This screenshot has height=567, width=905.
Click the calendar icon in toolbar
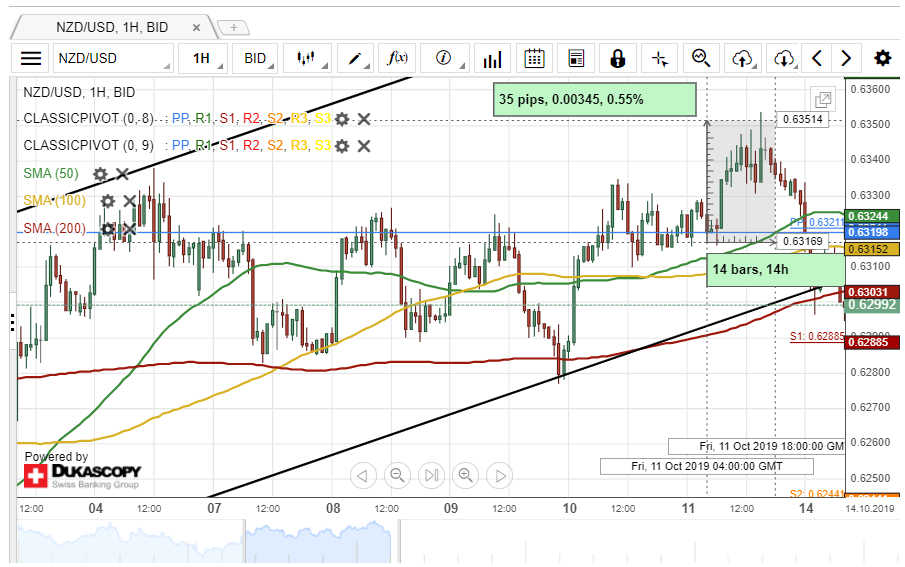tap(535, 58)
